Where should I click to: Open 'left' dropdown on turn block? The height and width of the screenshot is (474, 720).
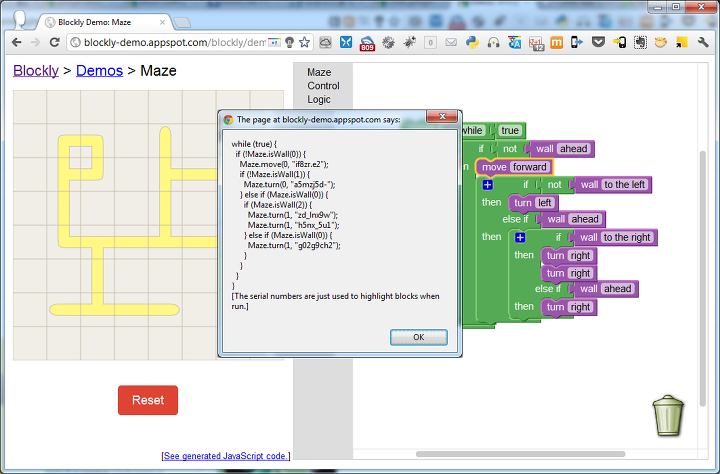[545, 203]
